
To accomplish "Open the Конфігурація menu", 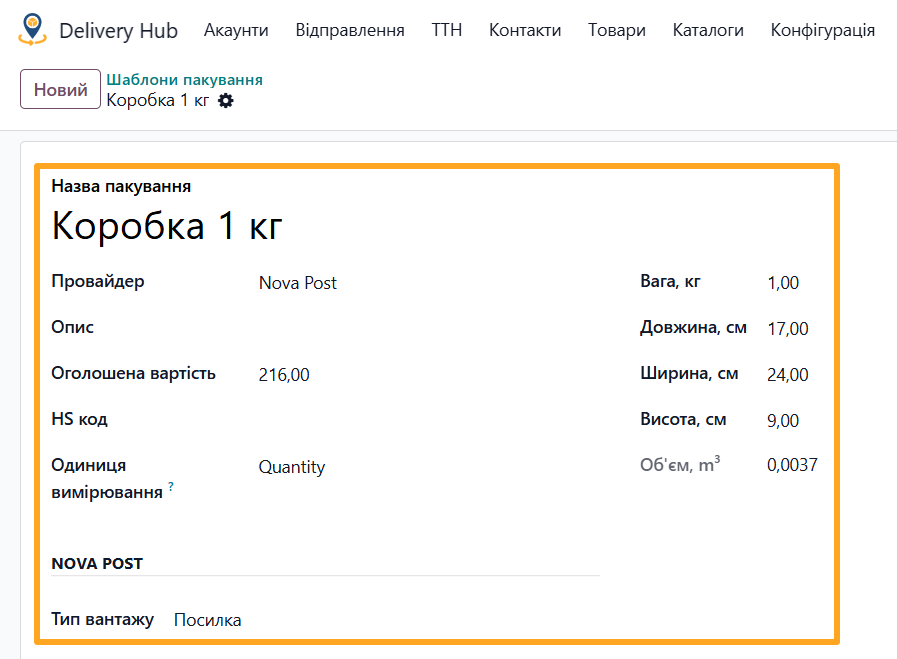I will [823, 30].
